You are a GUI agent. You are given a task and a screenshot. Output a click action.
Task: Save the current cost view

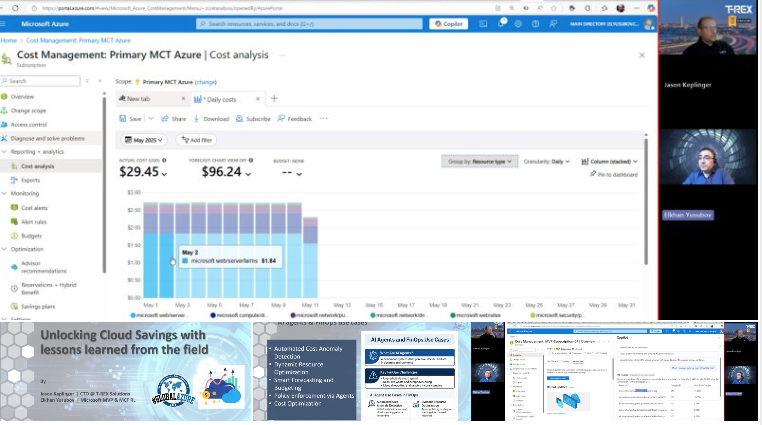pos(130,119)
